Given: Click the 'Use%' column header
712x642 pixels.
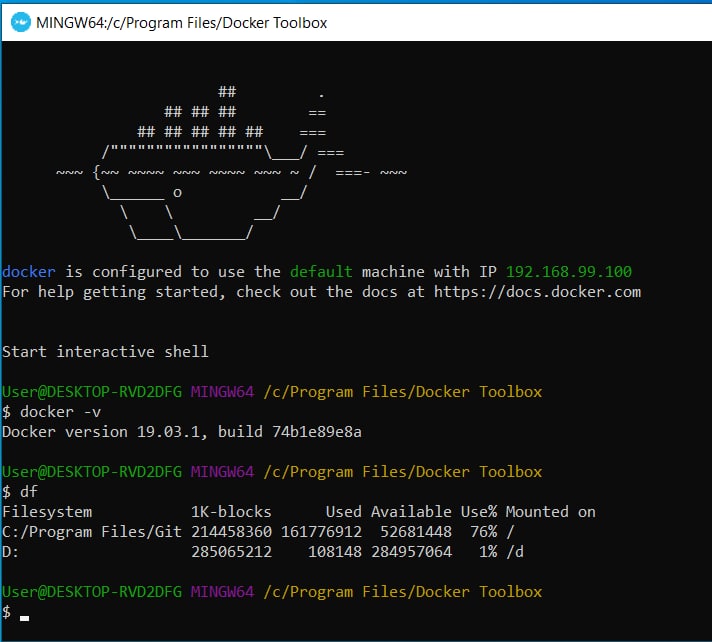Looking at the screenshot, I should pyautogui.click(x=479, y=512).
